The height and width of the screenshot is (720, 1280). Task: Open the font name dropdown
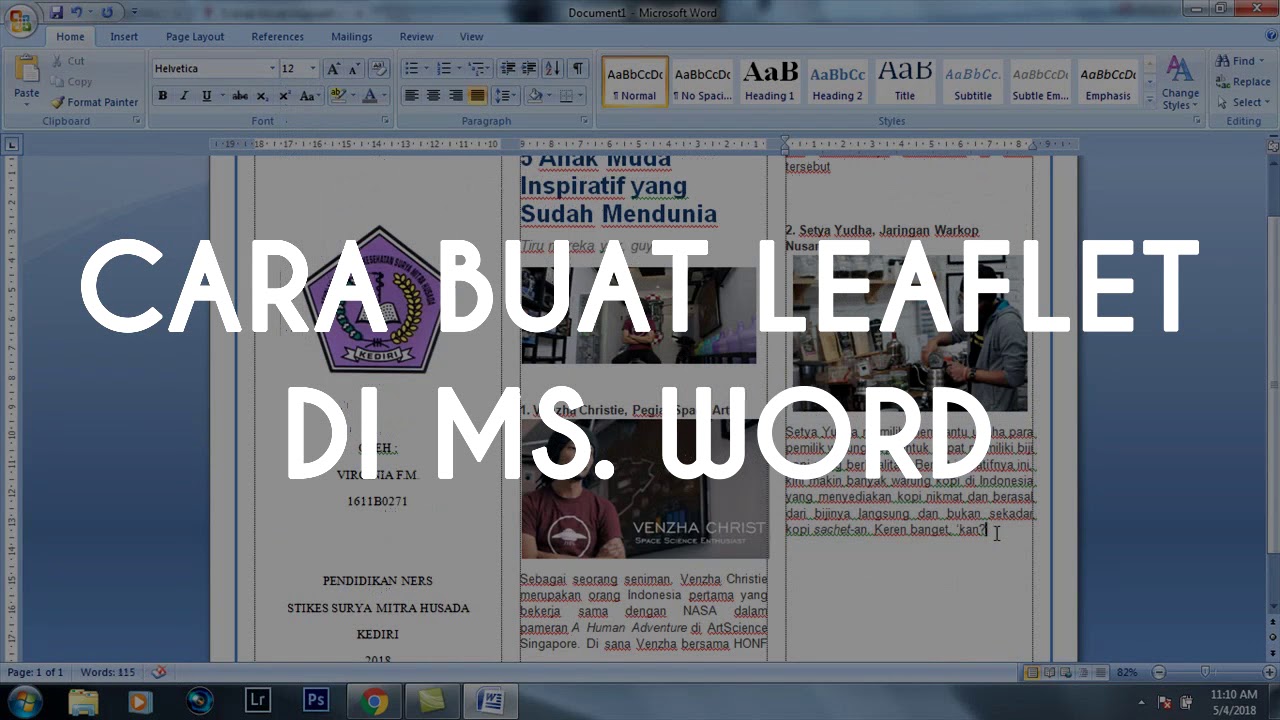tap(272, 69)
